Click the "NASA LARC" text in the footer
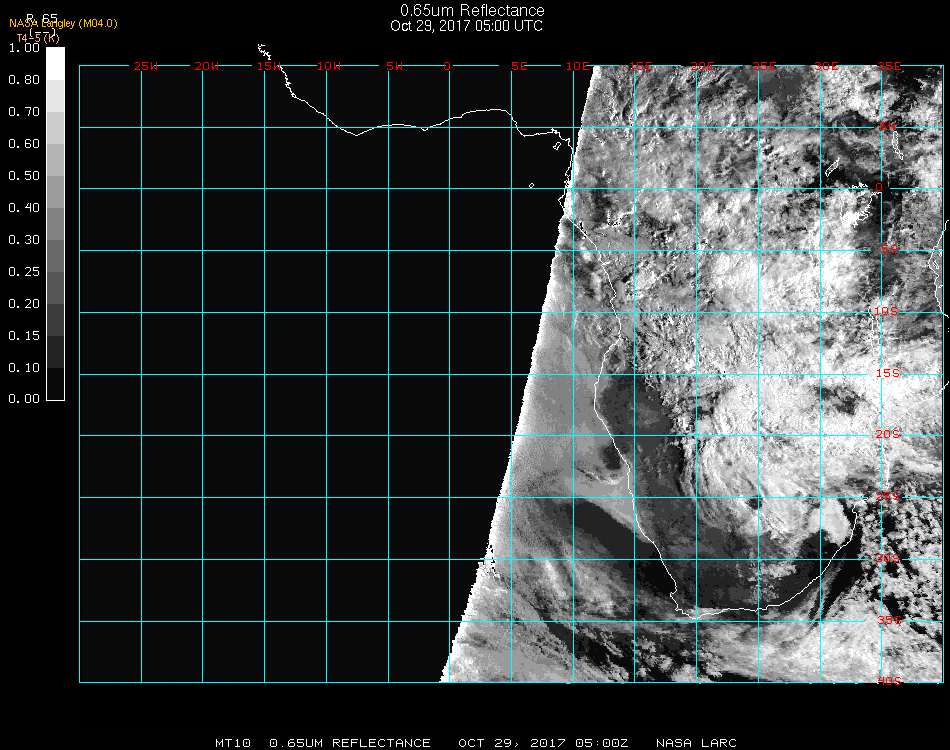 coord(696,743)
